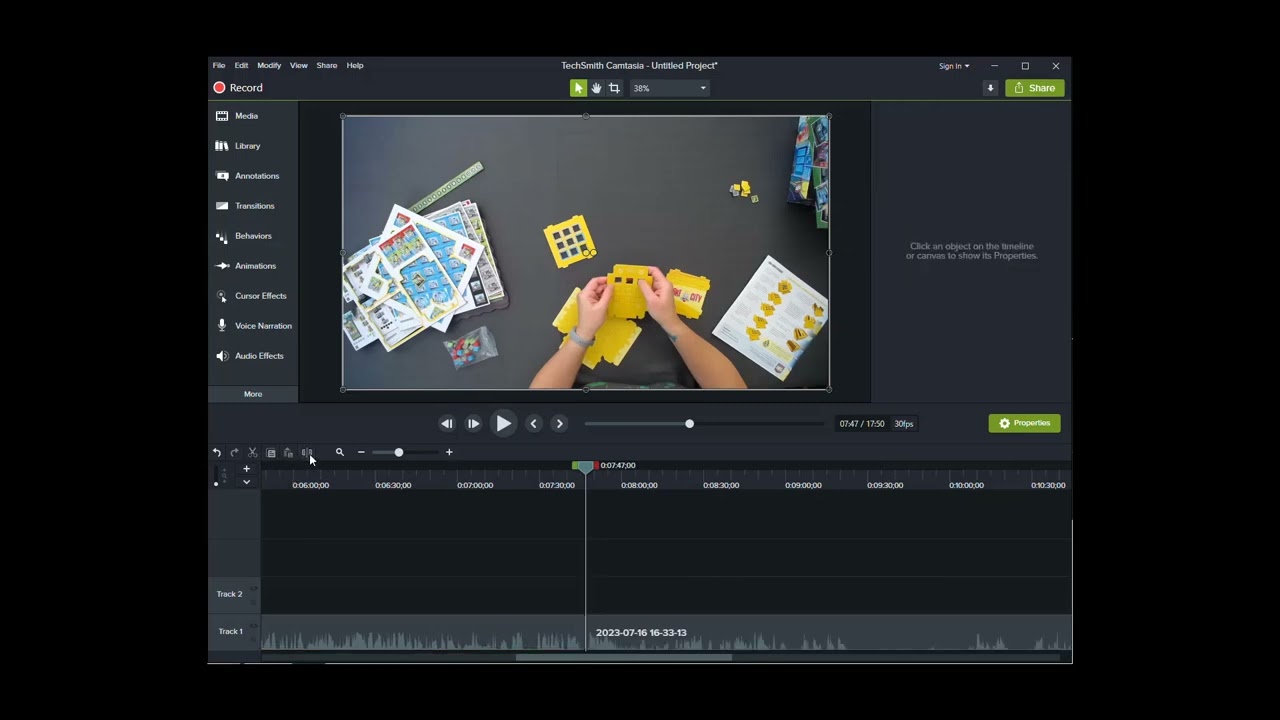Split the clip at the playhead
1280x720 pixels.
tap(306, 453)
